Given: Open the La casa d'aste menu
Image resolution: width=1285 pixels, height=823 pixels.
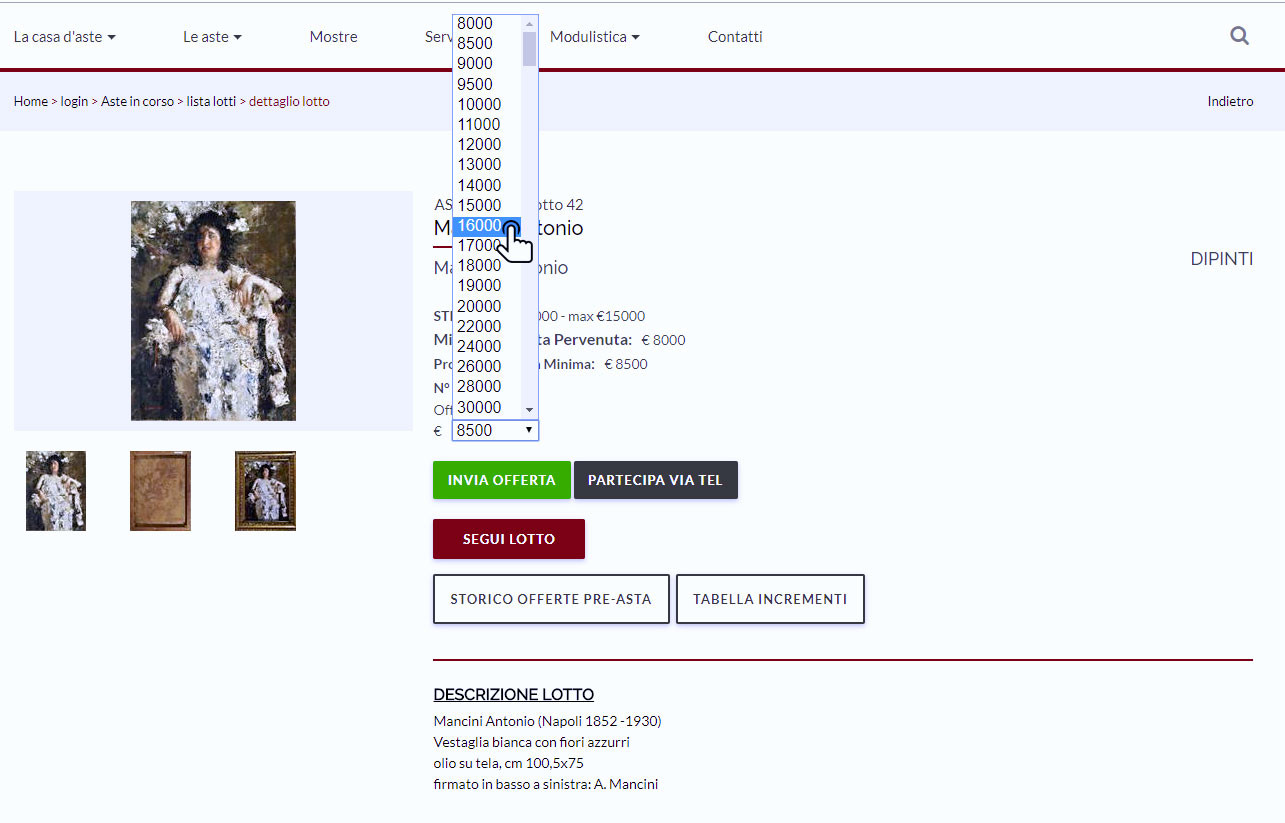Looking at the screenshot, I should coord(64,37).
